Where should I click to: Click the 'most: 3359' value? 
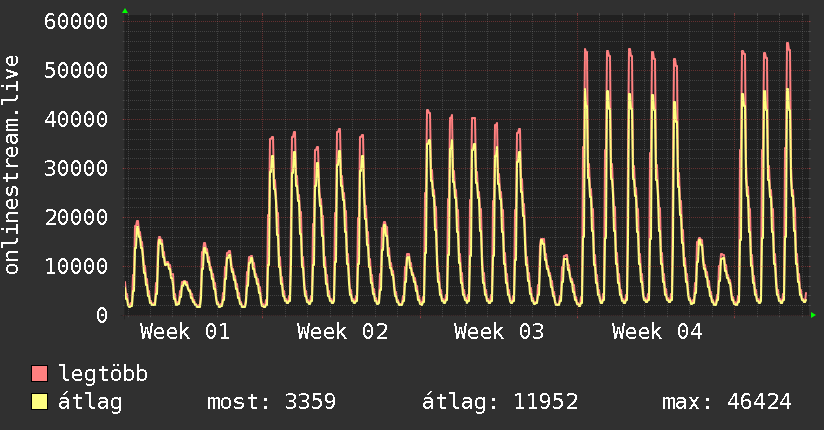click(271, 402)
